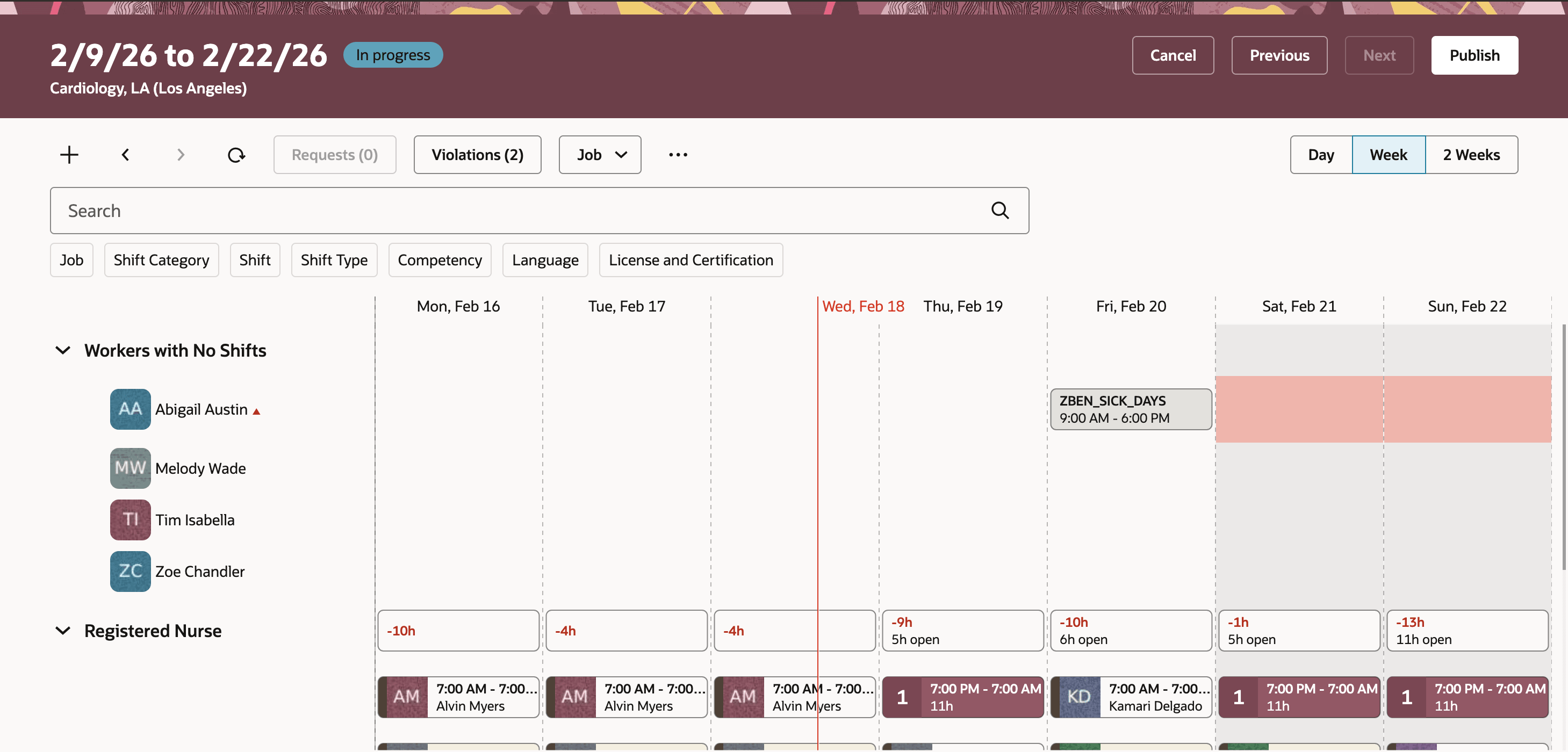Open the Requests (0) tab
The width and height of the screenshot is (1568, 752).
coord(334,155)
